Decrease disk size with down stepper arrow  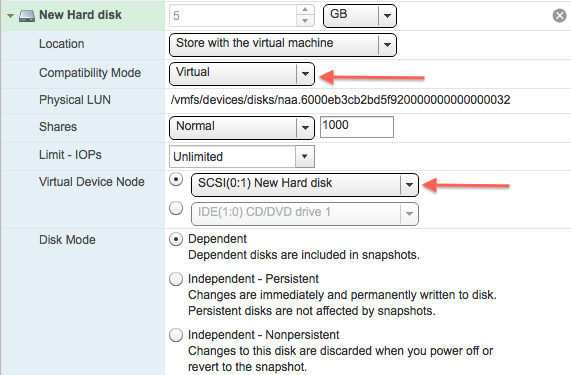(305, 21)
